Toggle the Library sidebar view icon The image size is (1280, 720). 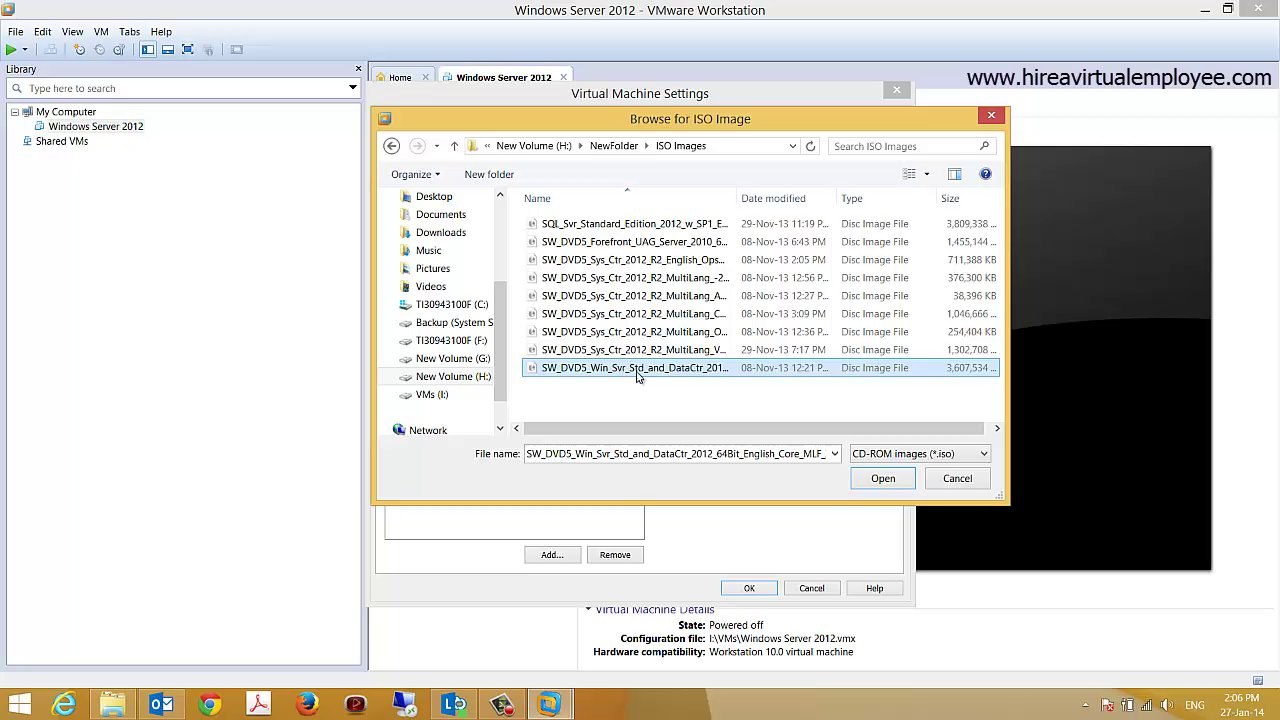(x=148, y=50)
